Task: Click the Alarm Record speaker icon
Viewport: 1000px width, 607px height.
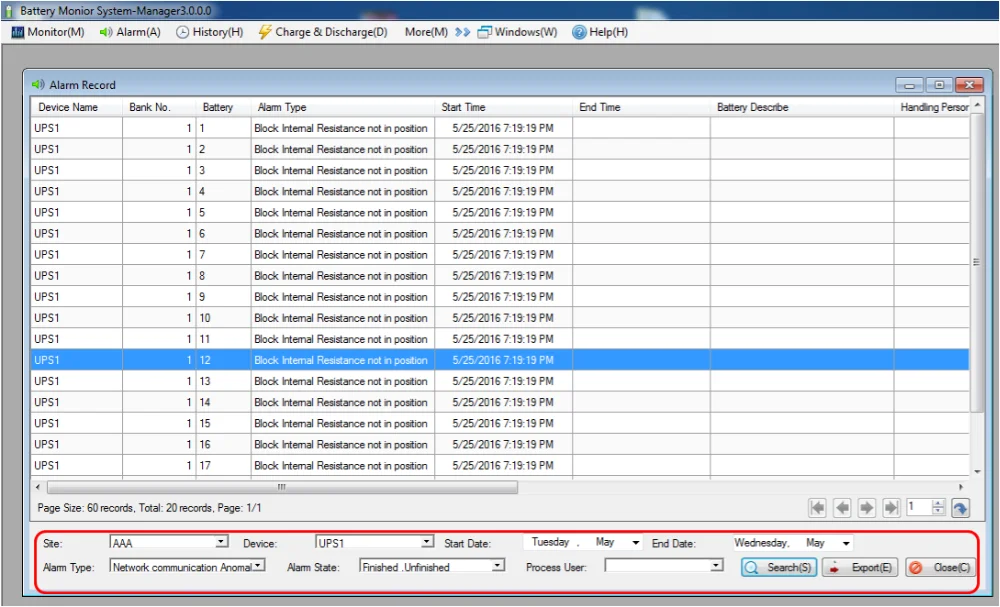Action: tap(38, 84)
